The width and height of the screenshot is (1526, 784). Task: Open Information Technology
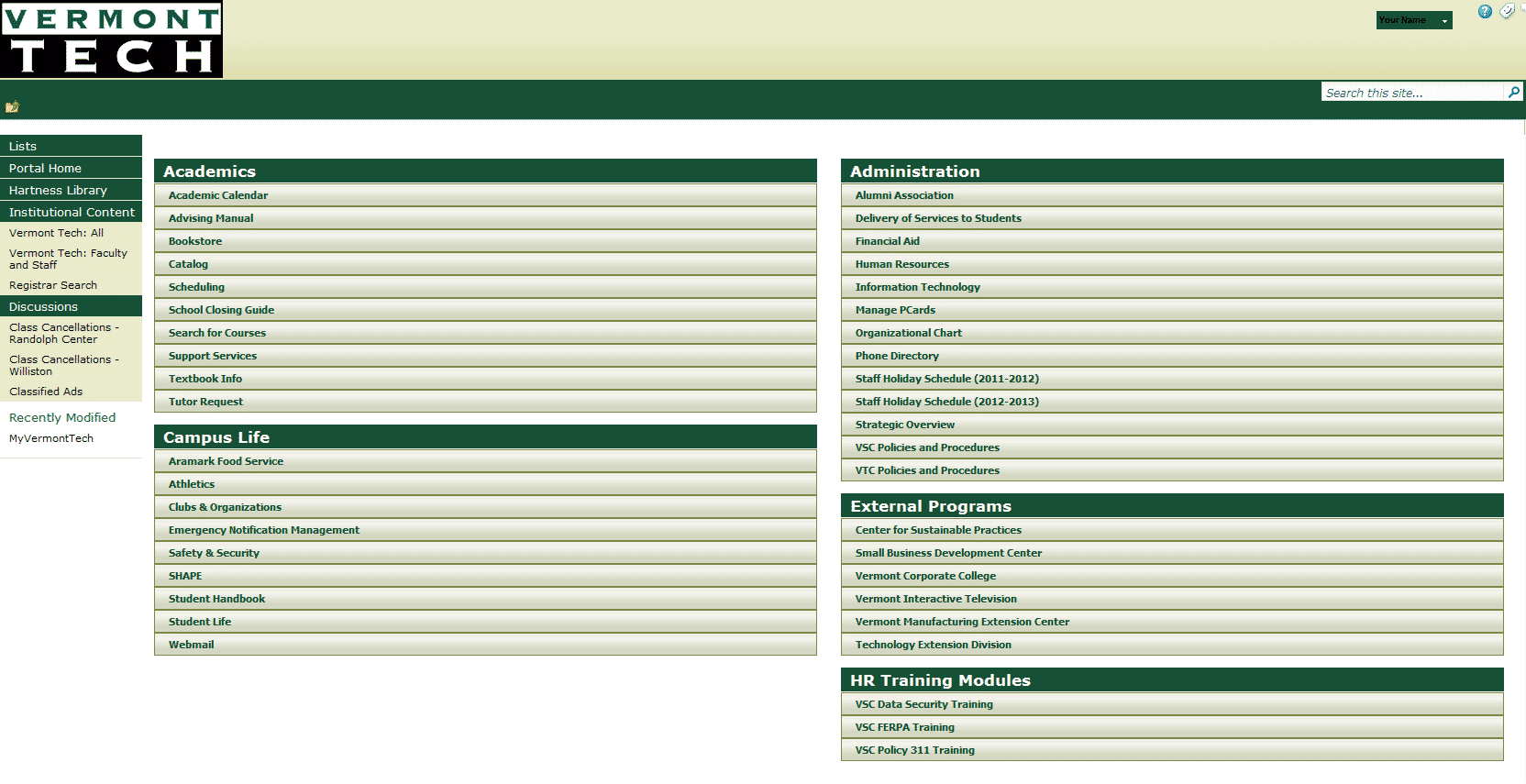point(1172,287)
